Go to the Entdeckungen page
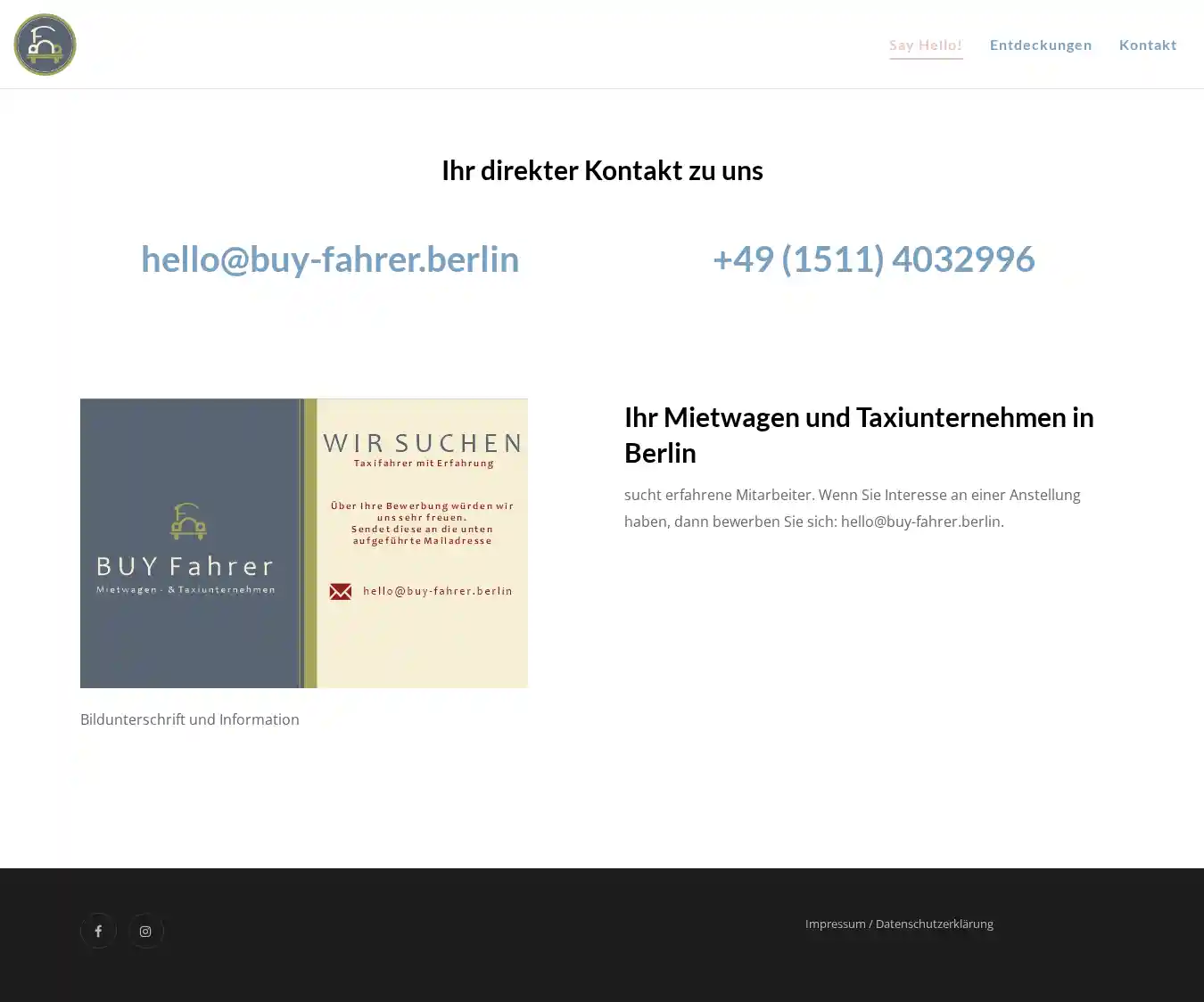1204x1002 pixels. [1040, 45]
